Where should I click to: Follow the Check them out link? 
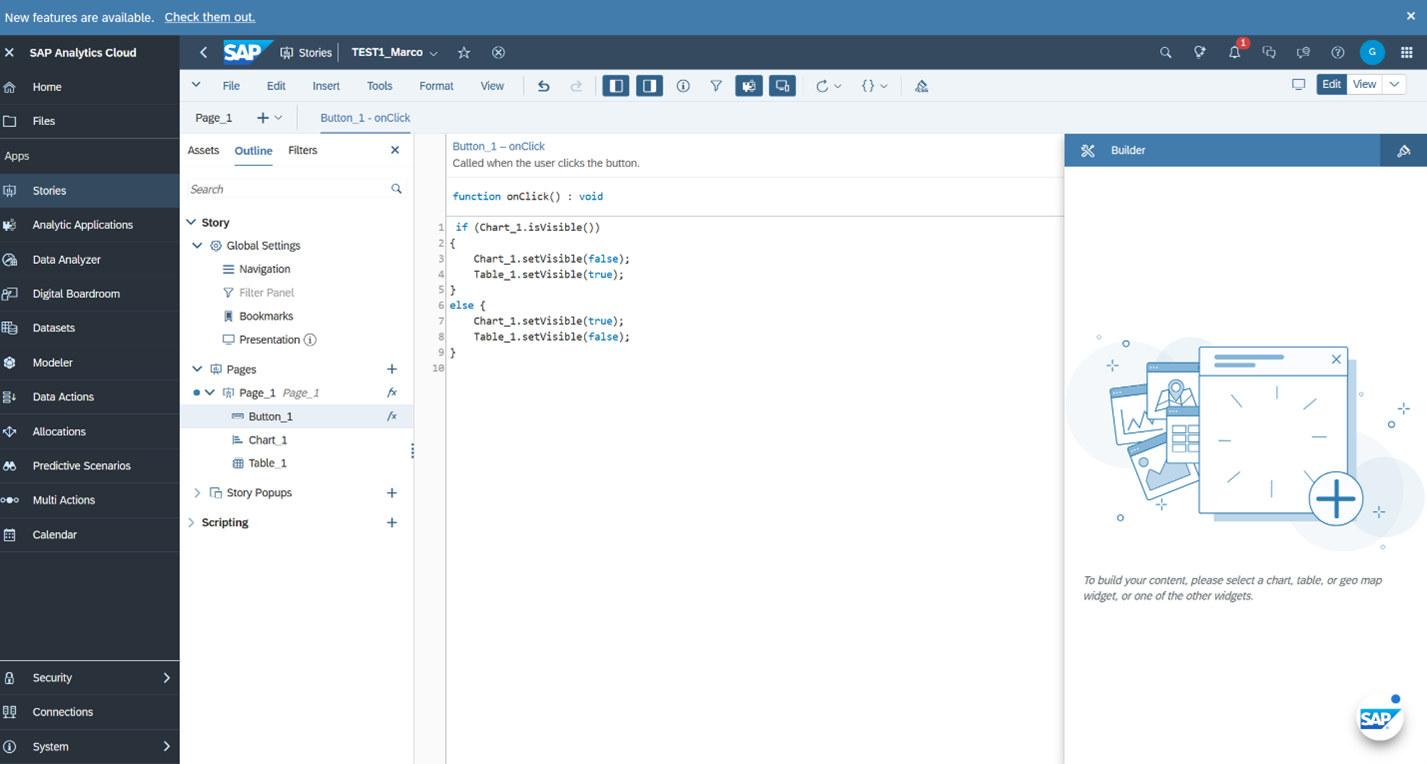tap(209, 17)
